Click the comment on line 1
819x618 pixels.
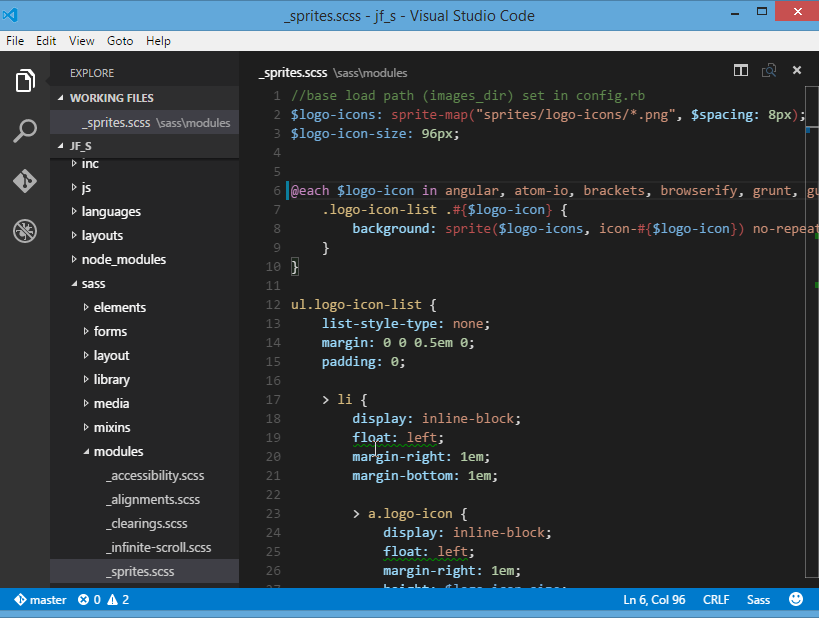coord(468,96)
